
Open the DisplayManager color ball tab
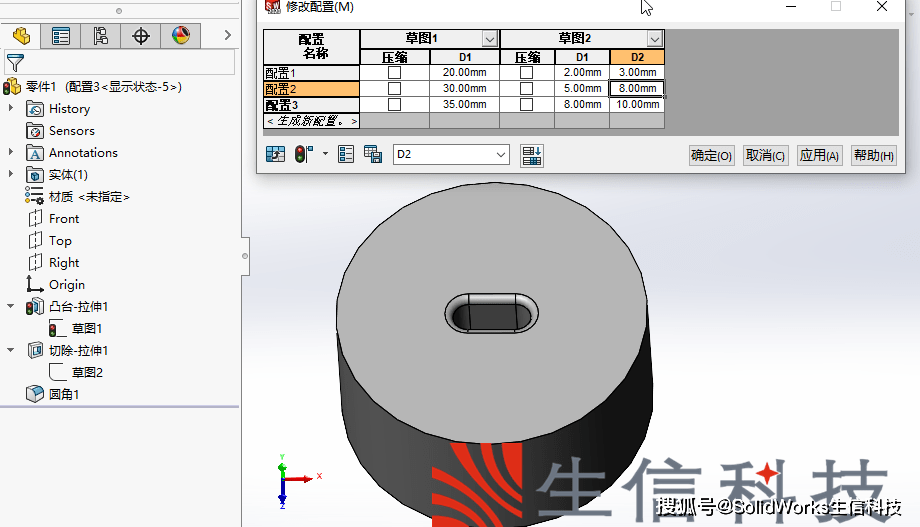pyautogui.click(x=181, y=36)
